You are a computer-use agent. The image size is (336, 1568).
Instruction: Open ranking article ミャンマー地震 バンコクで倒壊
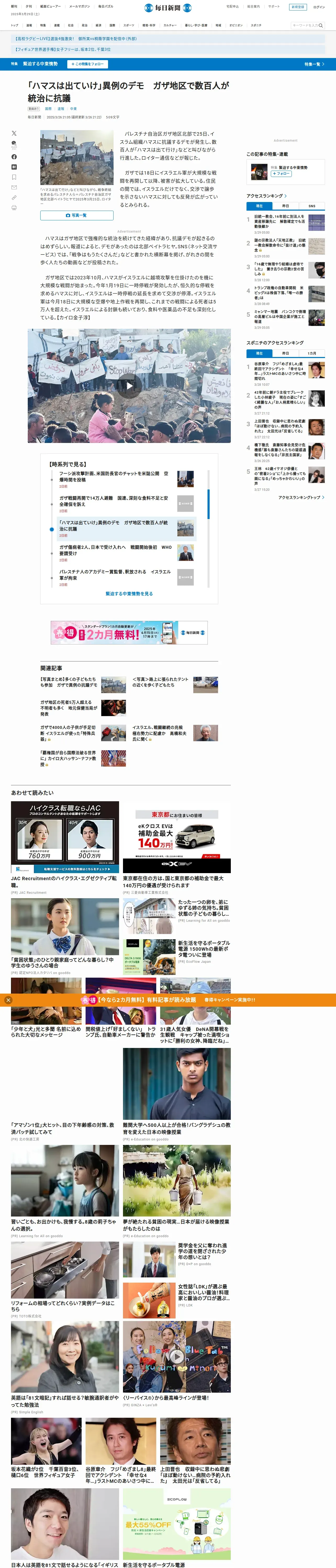pyautogui.click(x=286, y=318)
